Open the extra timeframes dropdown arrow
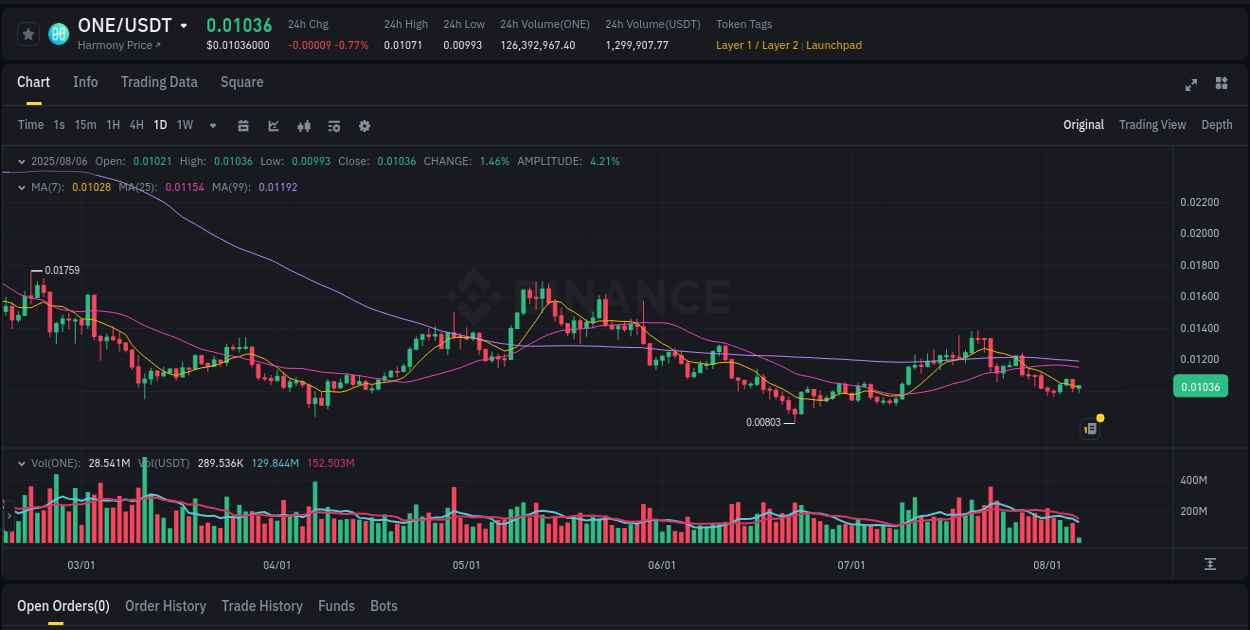 211,126
